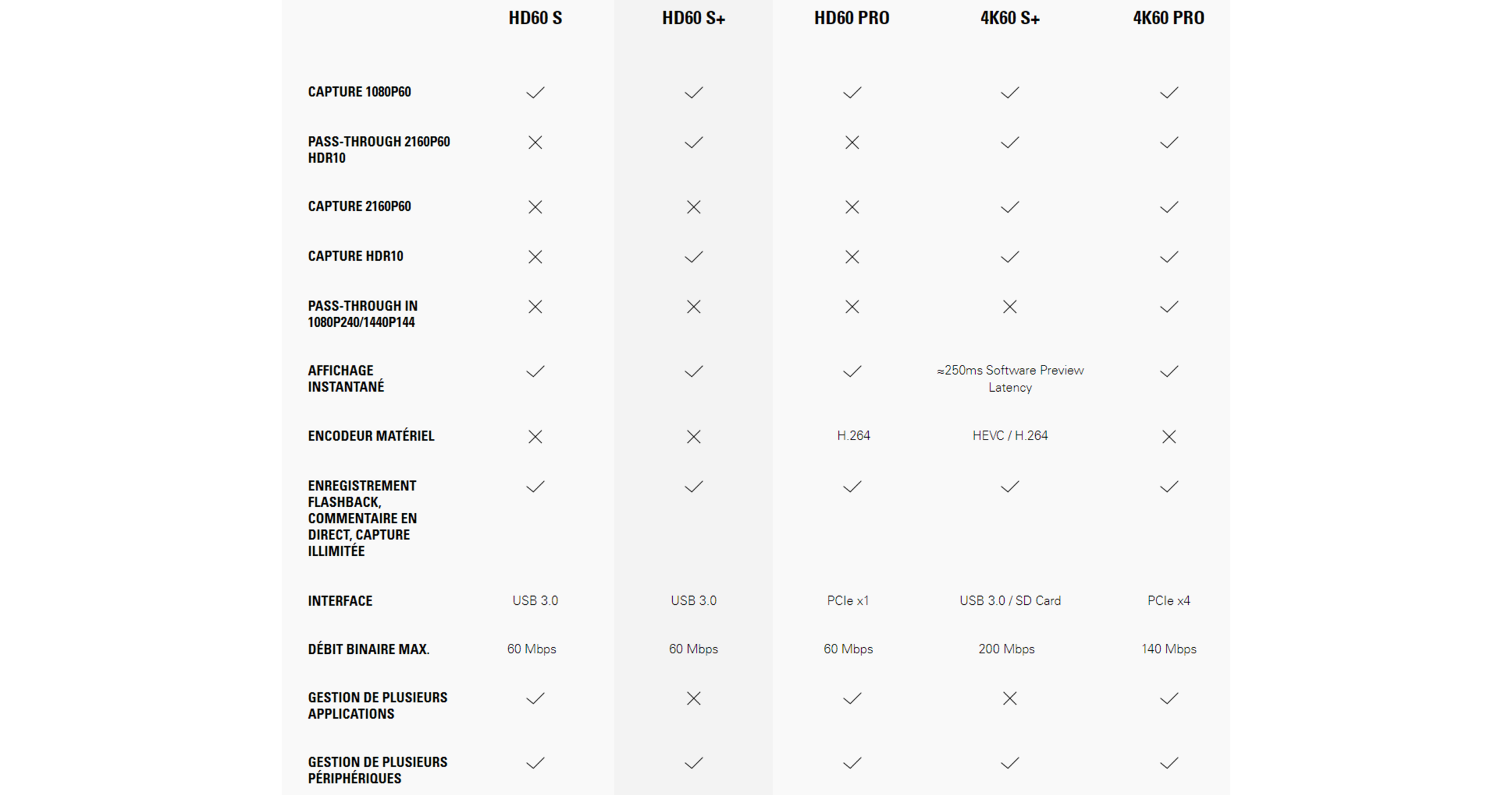The image size is (1512, 795).
Task: Click the 4K60 S+ product heading
Action: click(x=1010, y=18)
